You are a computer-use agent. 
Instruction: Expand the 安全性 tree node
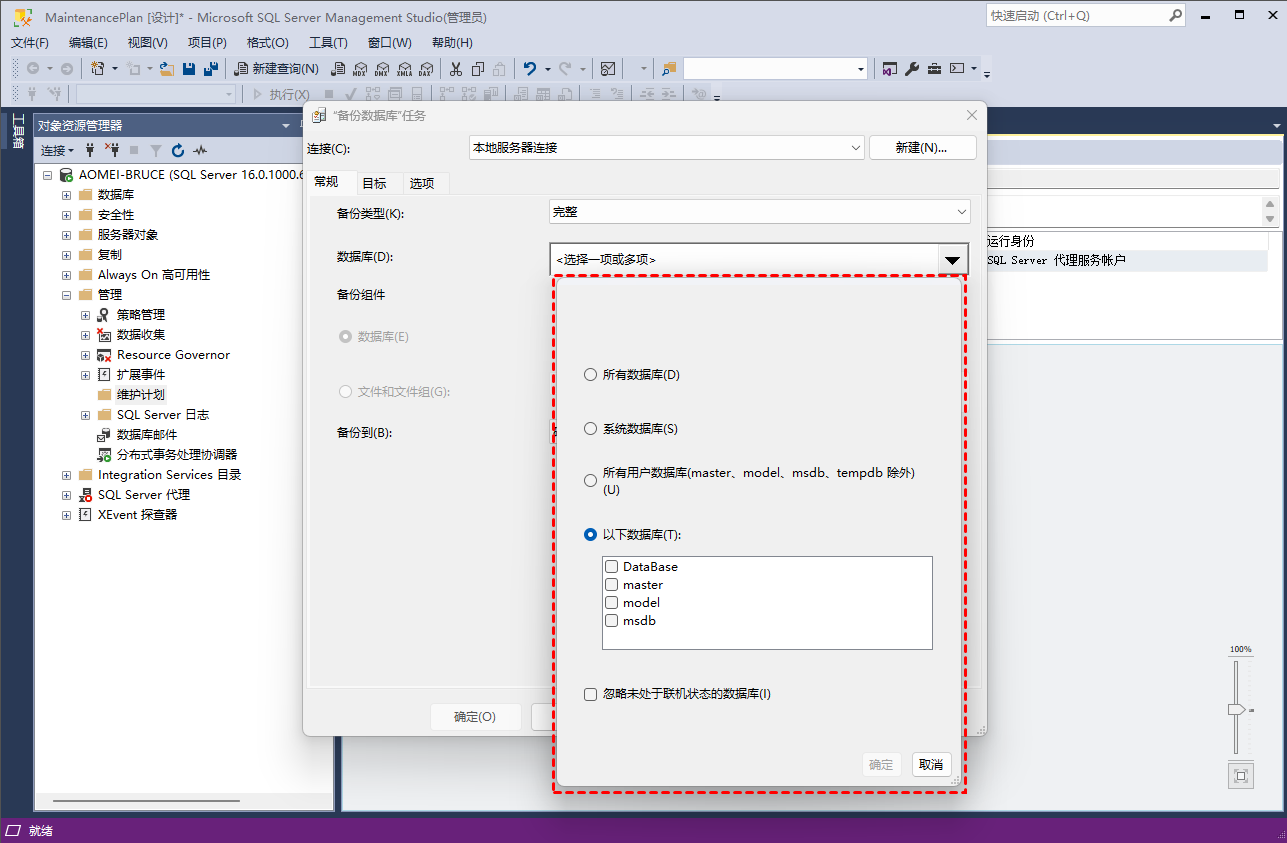click(x=66, y=215)
